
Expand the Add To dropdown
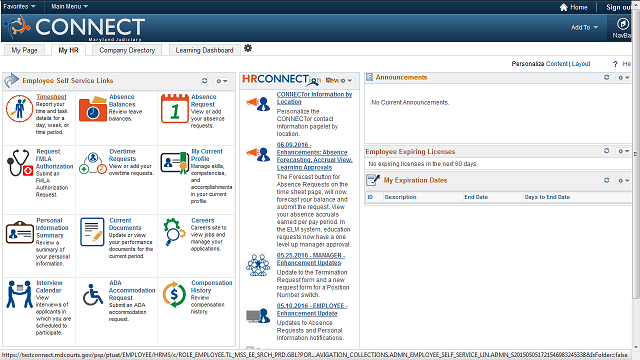(584, 27)
